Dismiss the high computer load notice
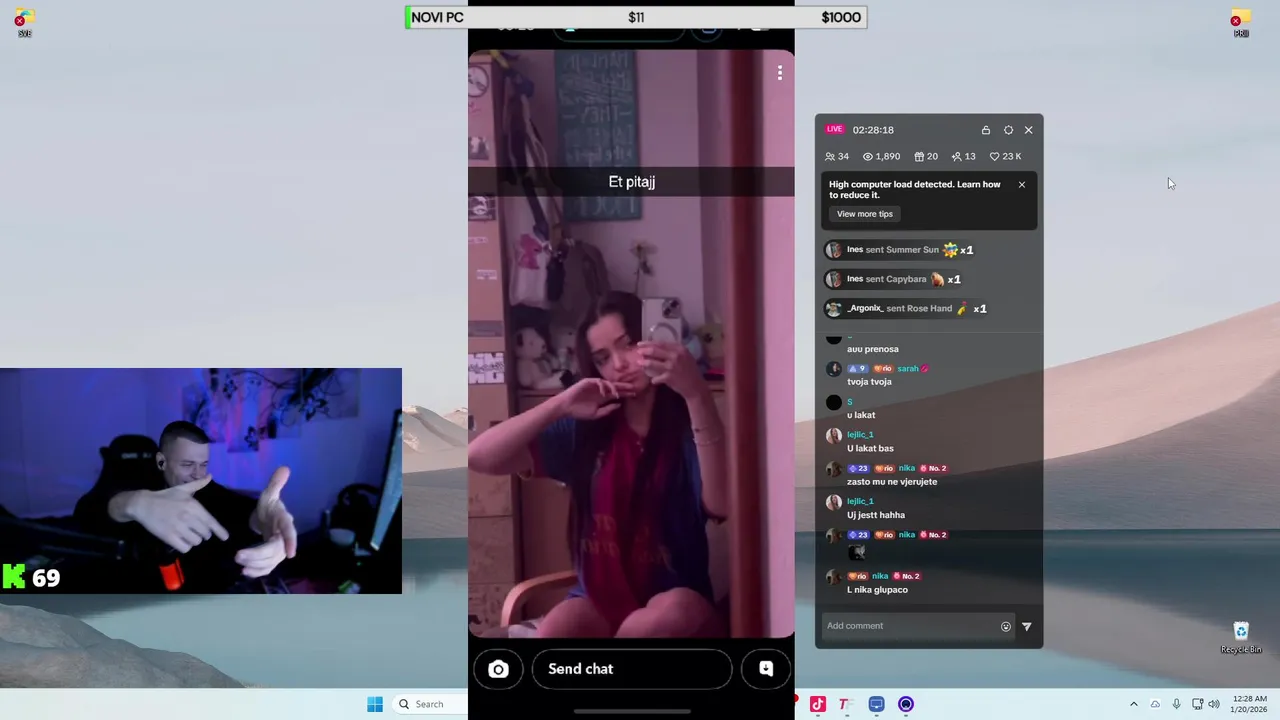Viewport: 1280px width, 720px height. (1022, 185)
